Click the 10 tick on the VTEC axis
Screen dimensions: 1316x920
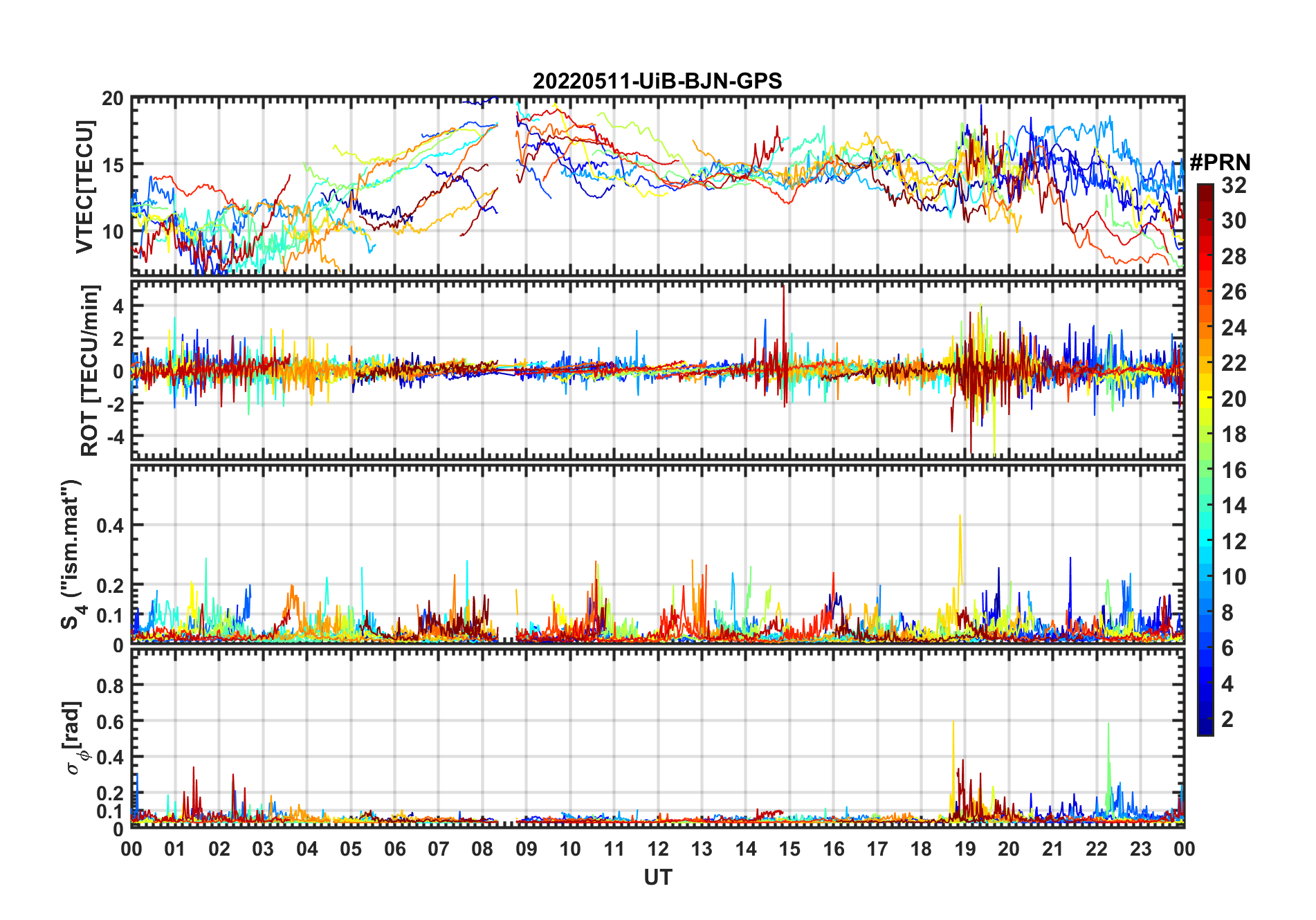pyautogui.click(x=113, y=232)
